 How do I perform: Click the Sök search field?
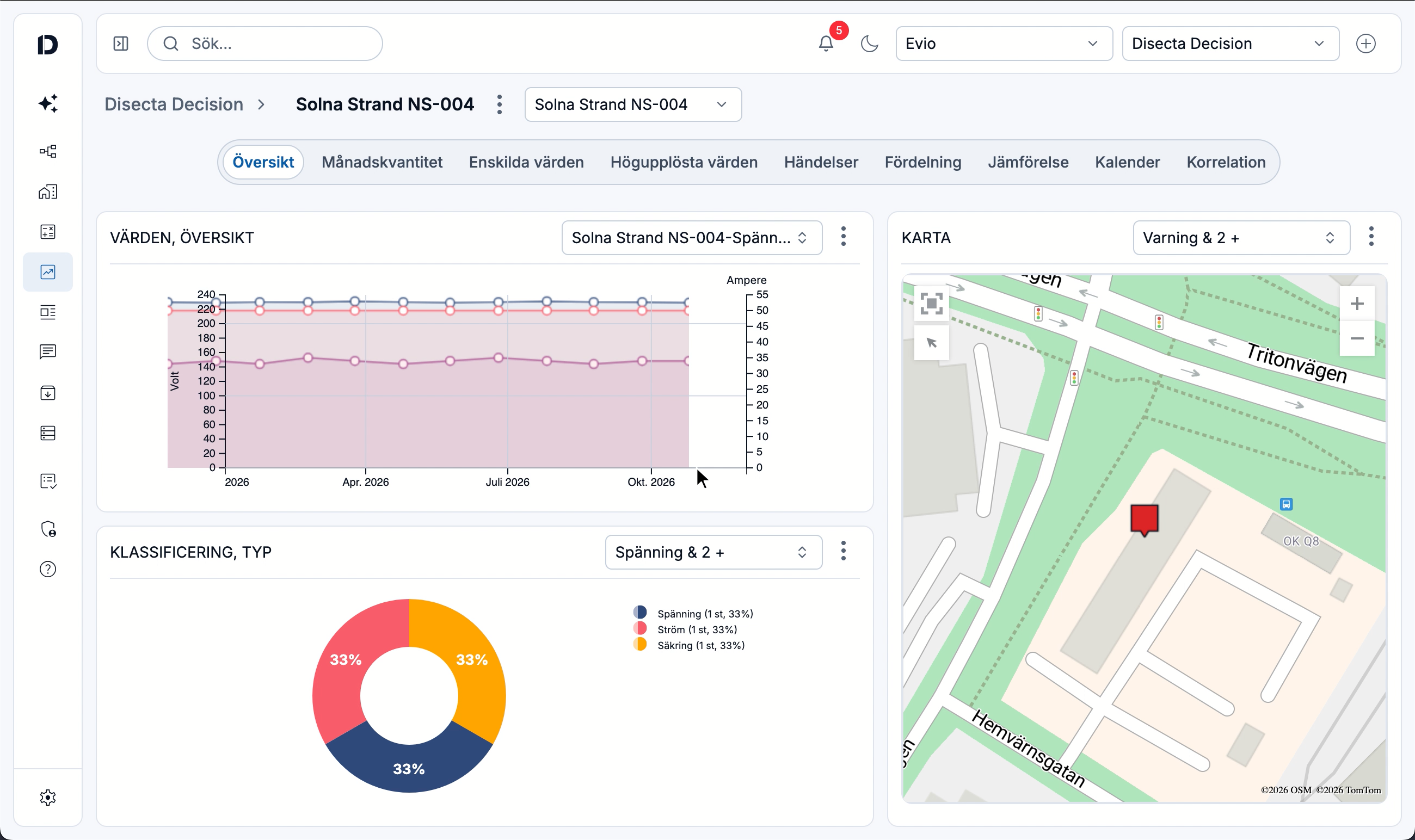265,44
